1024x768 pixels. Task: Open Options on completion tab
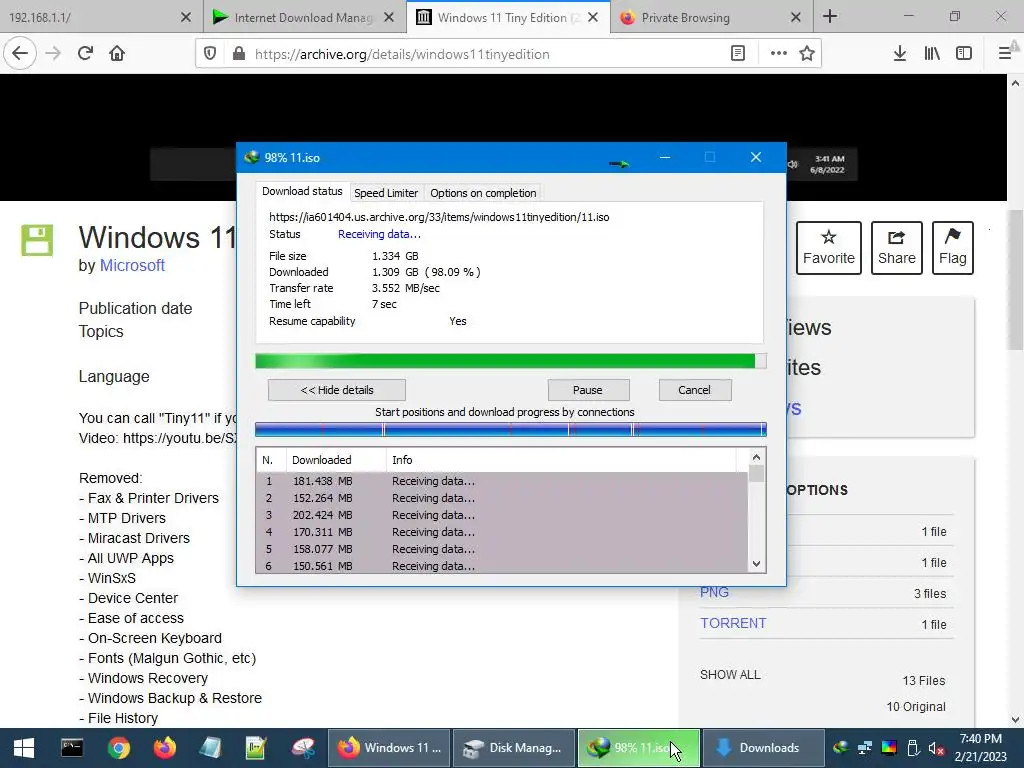click(483, 193)
